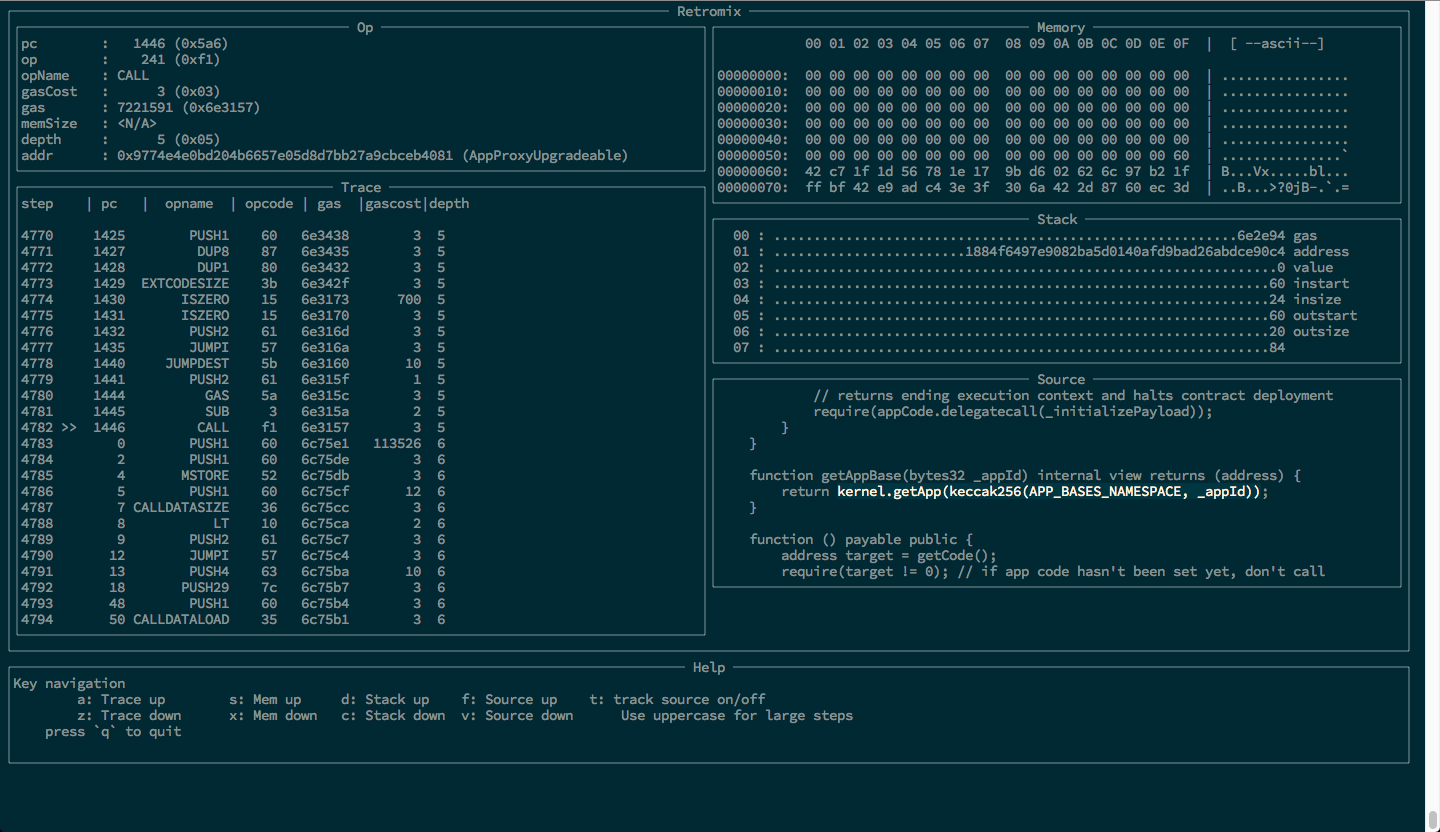Click the Trace panel header
This screenshot has width=1440, height=832.
tap(361, 187)
